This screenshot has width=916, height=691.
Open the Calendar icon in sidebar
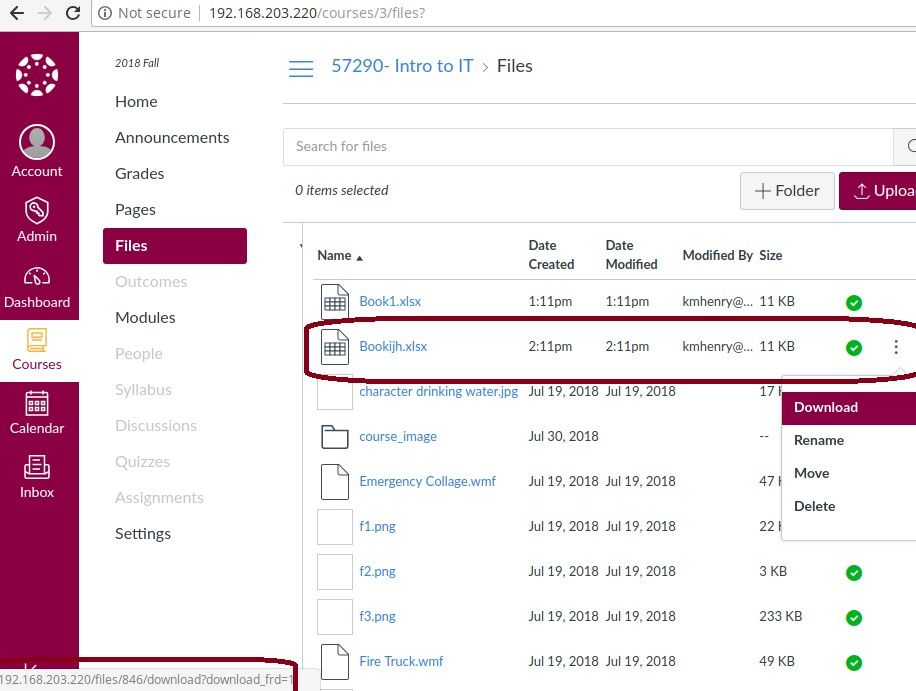[37, 403]
